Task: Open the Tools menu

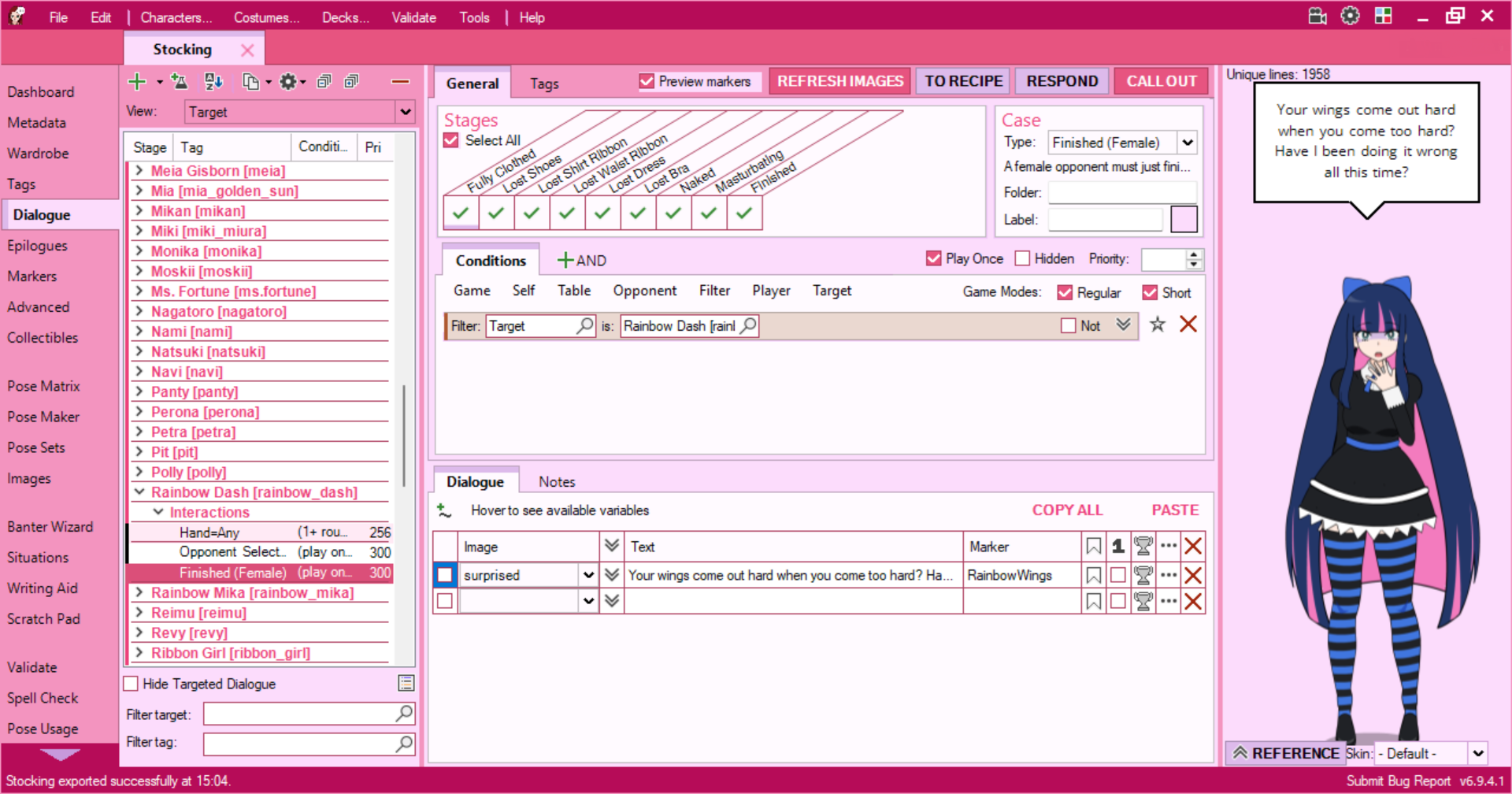Action: pyautogui.click(x=475, y=17)
